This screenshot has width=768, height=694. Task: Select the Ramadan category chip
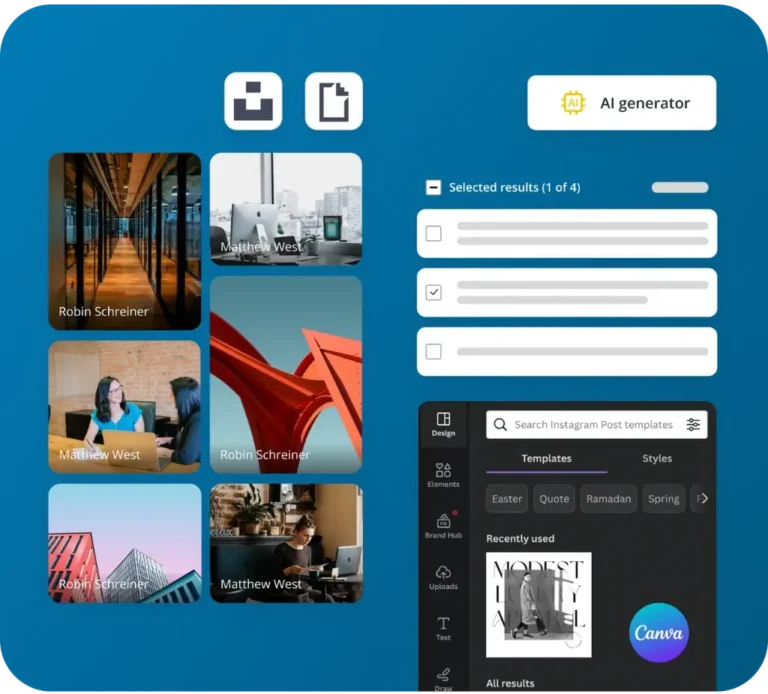click(608, 498)
